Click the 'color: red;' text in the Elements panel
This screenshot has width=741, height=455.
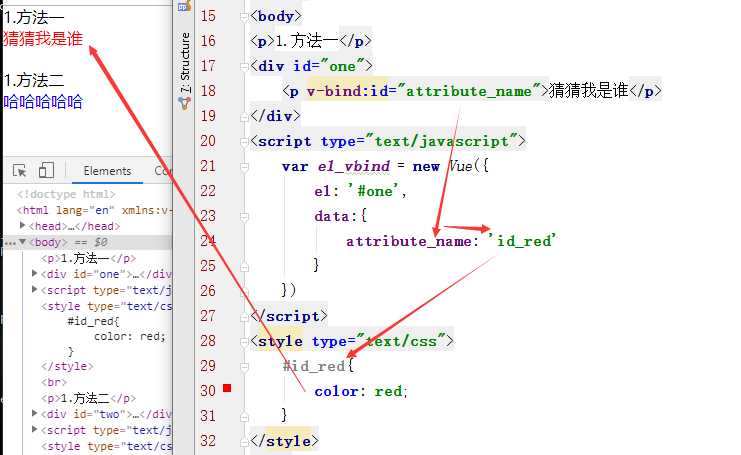coord(129,336)
